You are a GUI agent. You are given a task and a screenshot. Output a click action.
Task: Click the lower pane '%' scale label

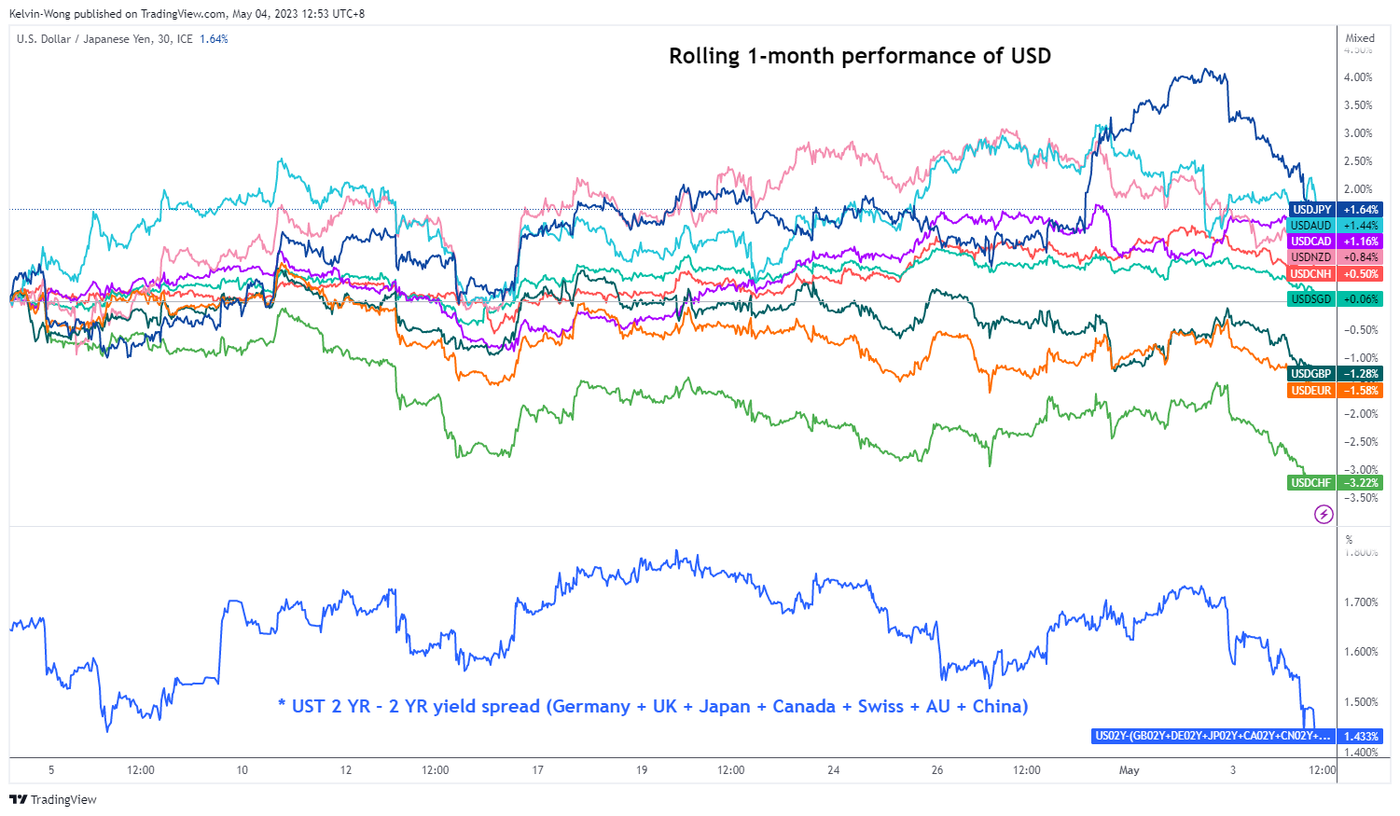click(1349, 539)
